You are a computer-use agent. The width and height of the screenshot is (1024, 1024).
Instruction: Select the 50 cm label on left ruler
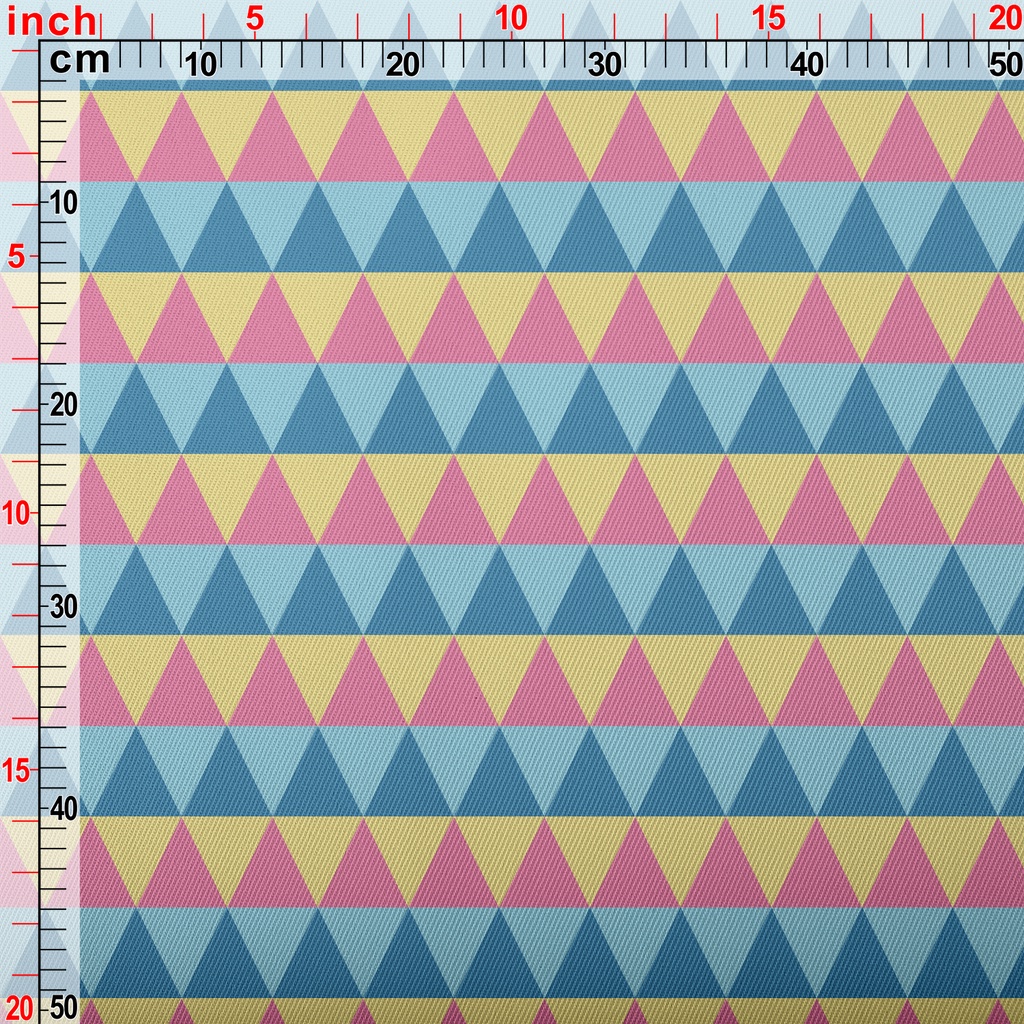[64, 1006]
